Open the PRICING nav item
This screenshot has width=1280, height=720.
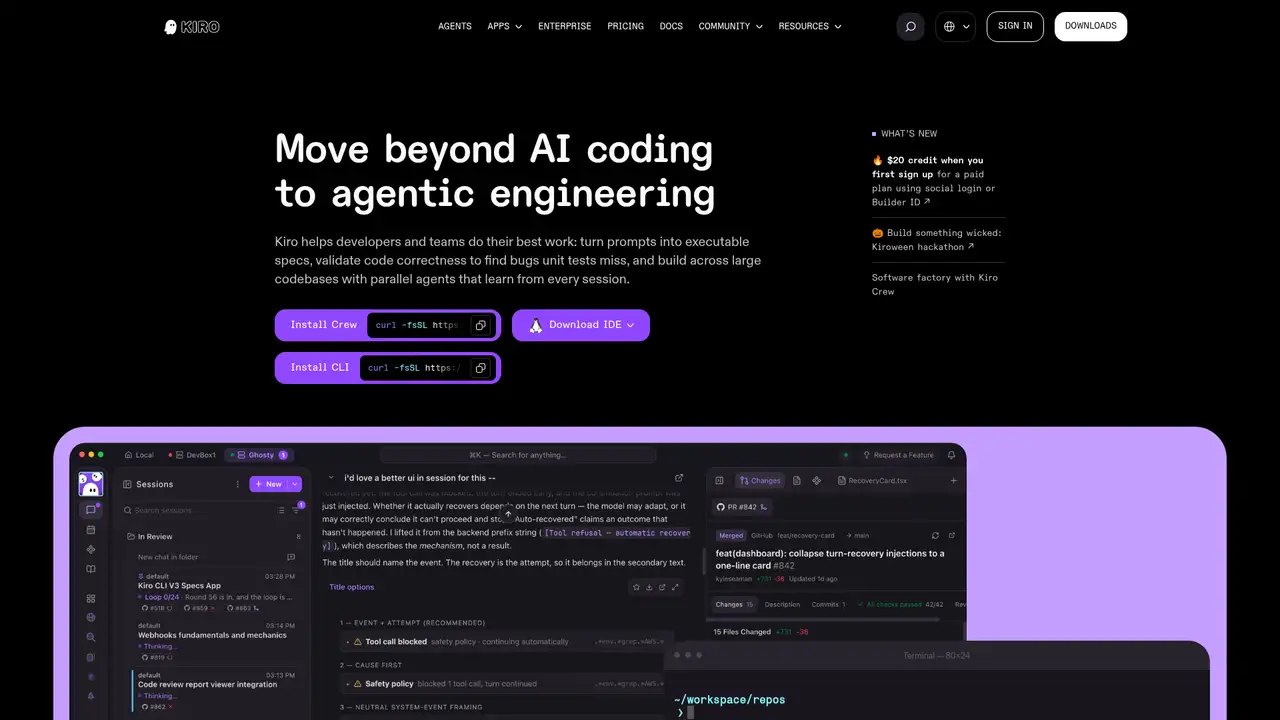coord(626,26)
